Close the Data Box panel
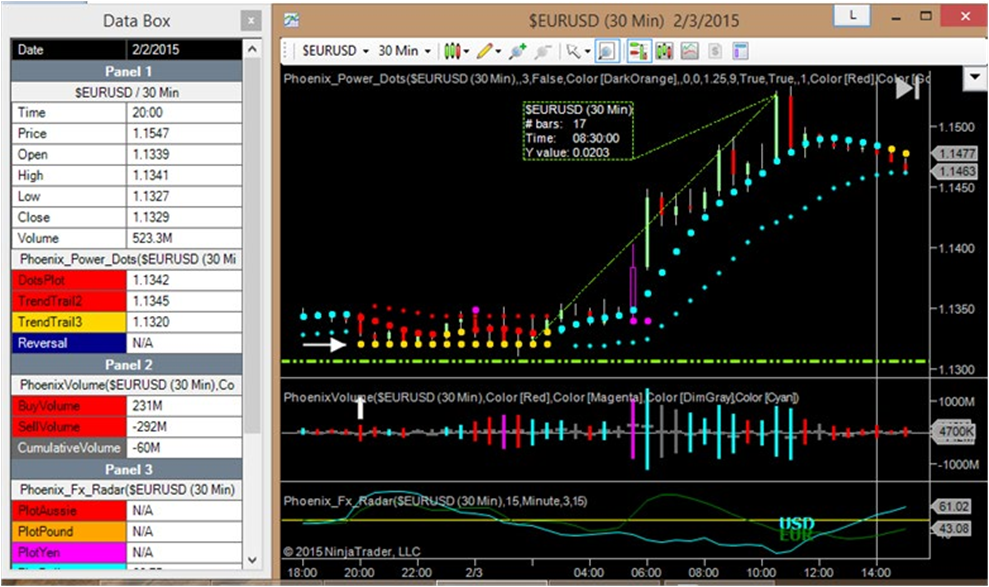 click(251, 21)
